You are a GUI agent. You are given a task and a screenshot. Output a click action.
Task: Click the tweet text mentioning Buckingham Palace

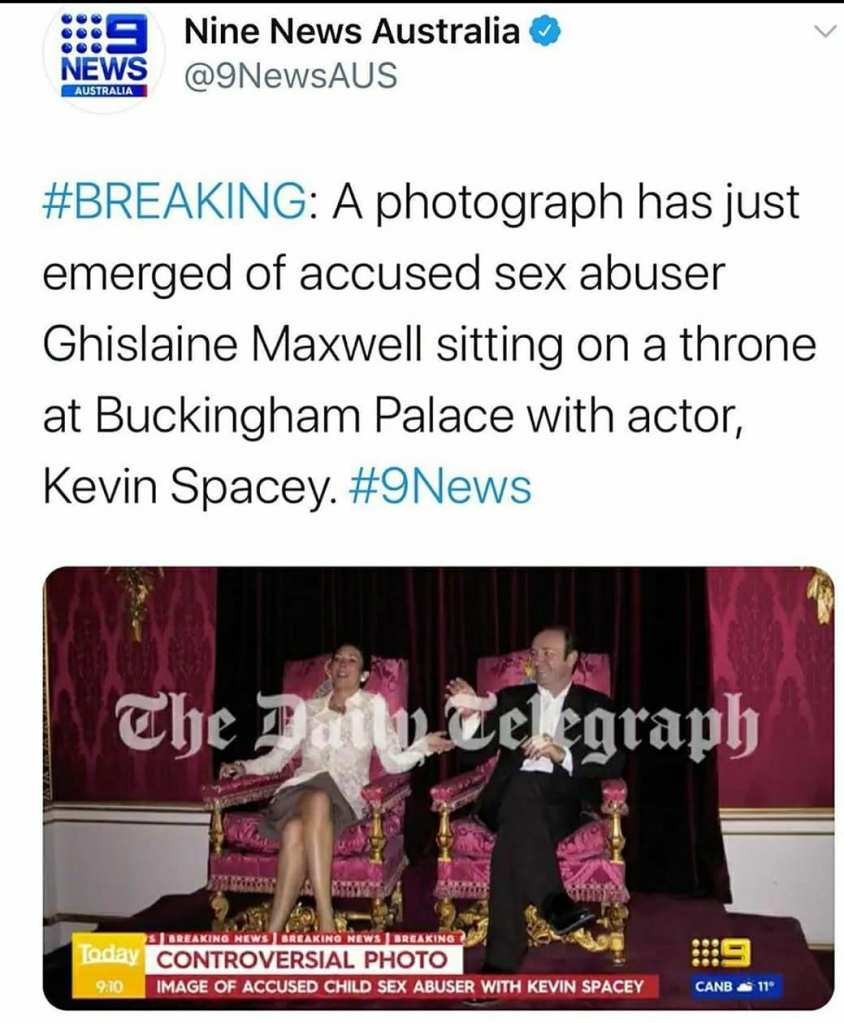click(430, 344)
